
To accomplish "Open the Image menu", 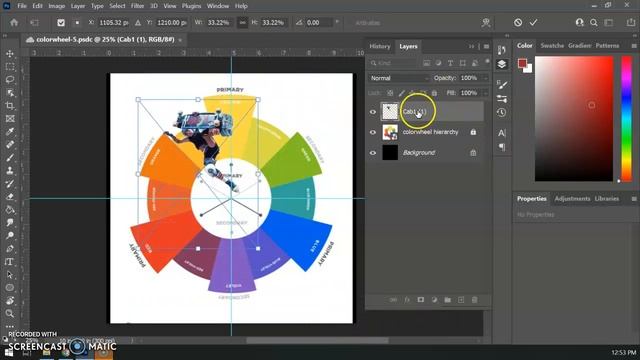I will tap(57, 6).
